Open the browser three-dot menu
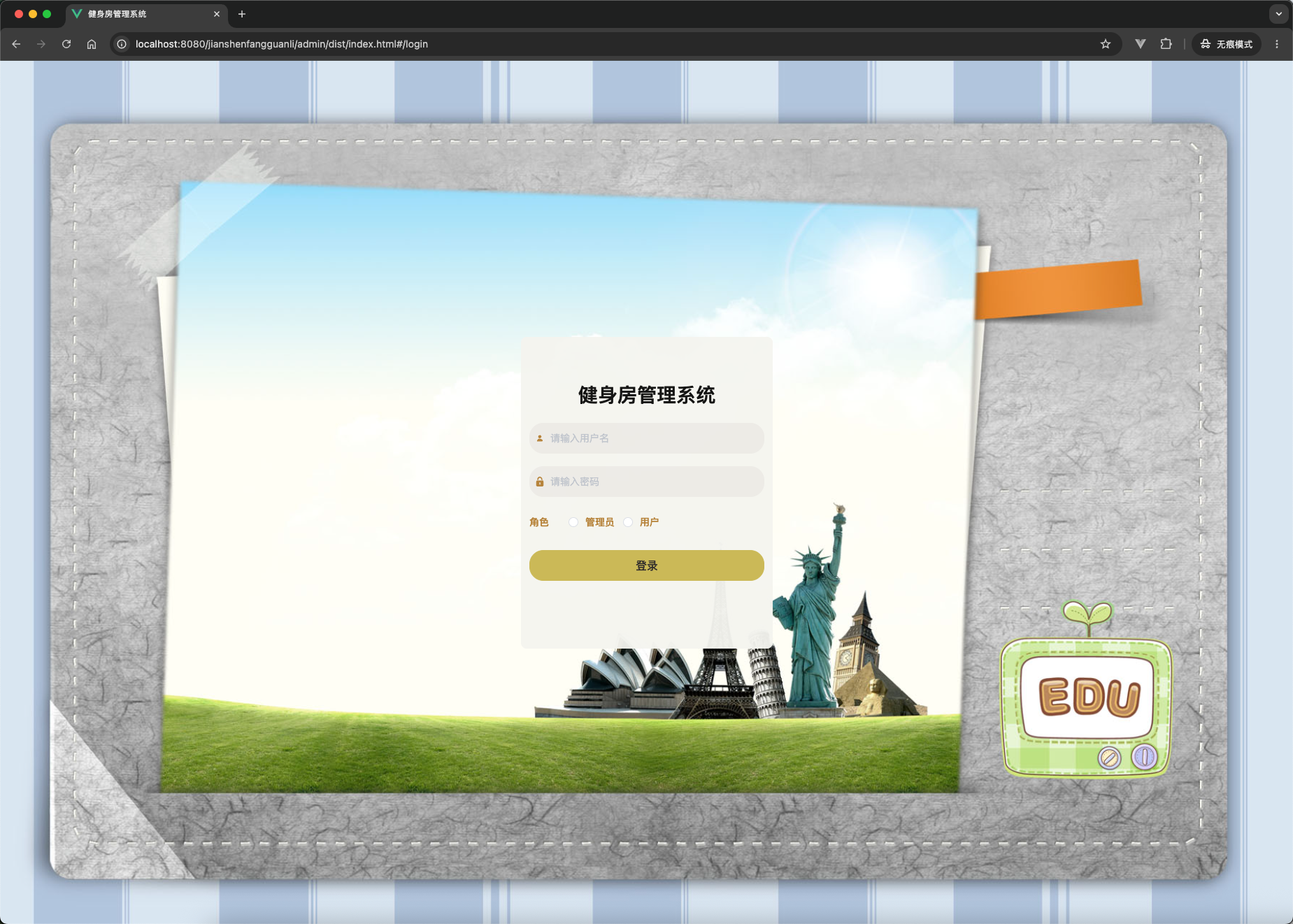 pos(1277,44)
